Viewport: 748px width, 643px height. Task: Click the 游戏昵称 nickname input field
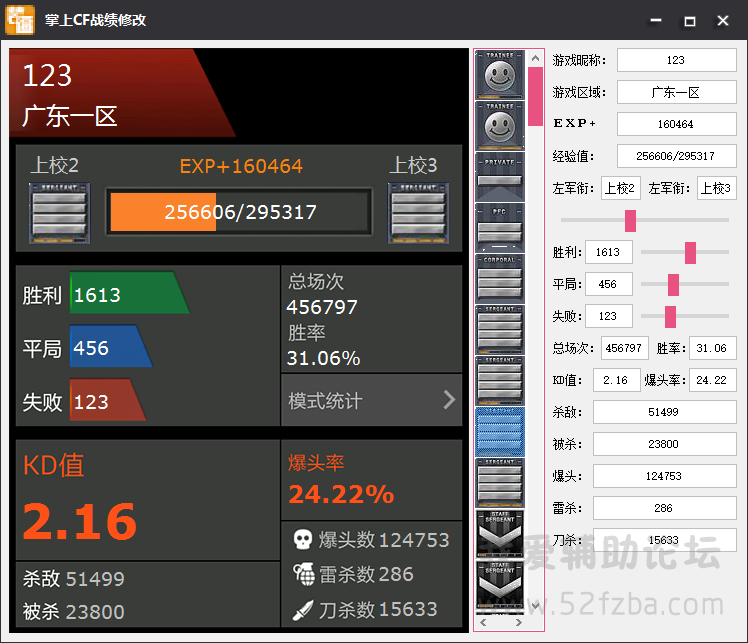tap(676, 60)
